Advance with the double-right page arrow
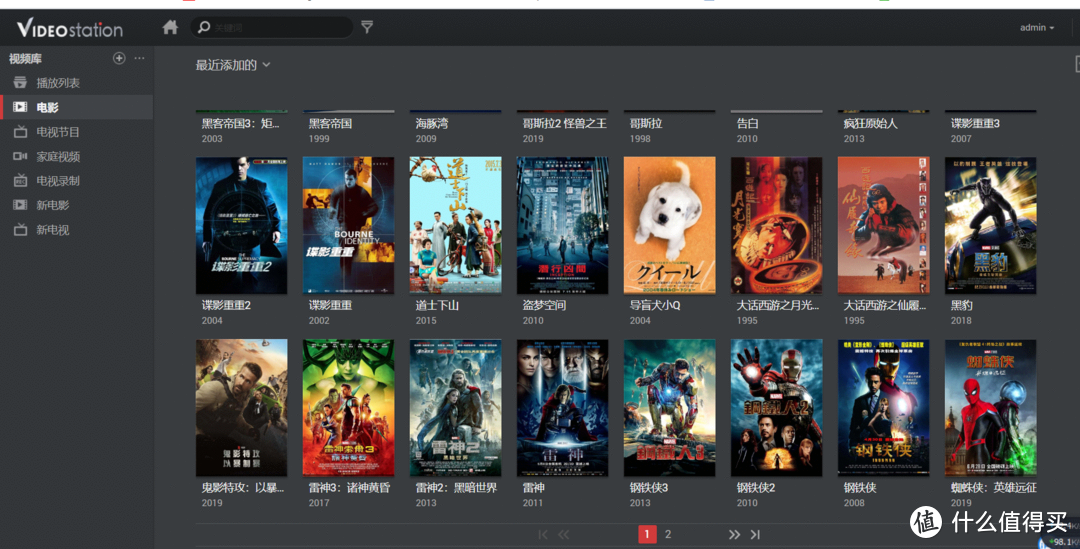The image size is (1080, 549). (x=734, y=535)
